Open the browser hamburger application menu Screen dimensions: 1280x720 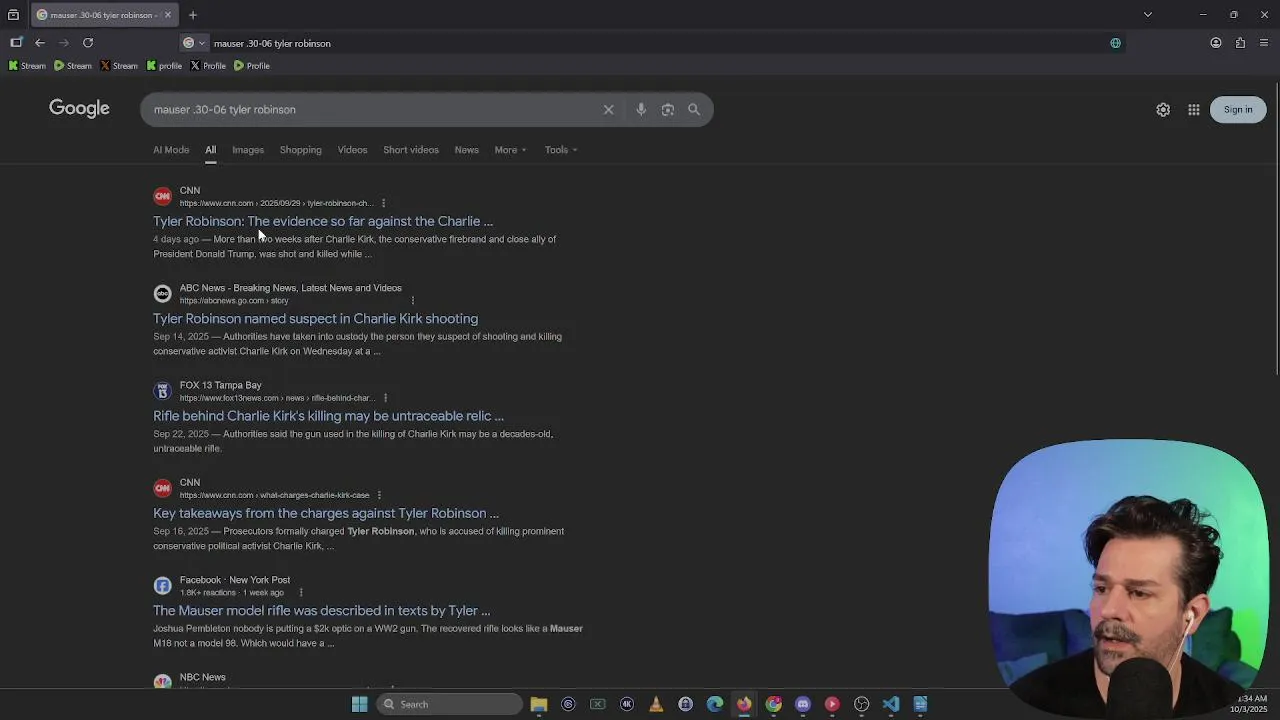pyautogui.click(x=1264, y=43)
